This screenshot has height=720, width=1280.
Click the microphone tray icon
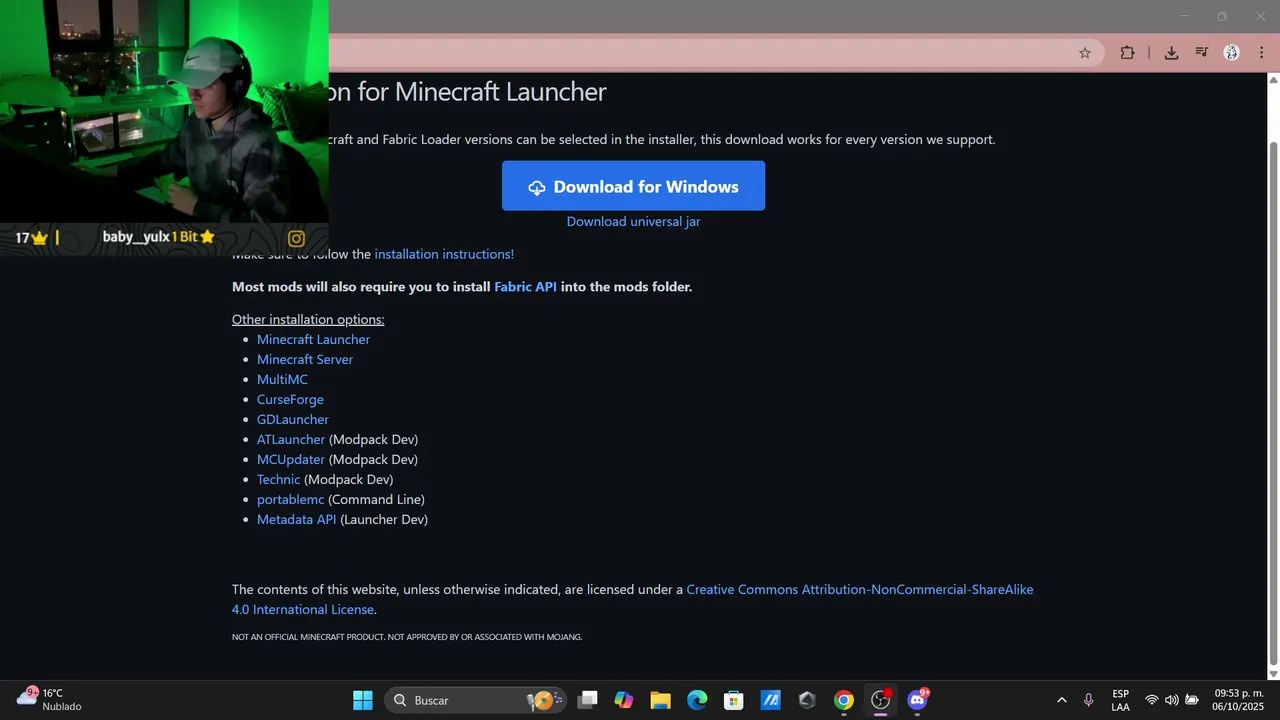coord(1088,700)
